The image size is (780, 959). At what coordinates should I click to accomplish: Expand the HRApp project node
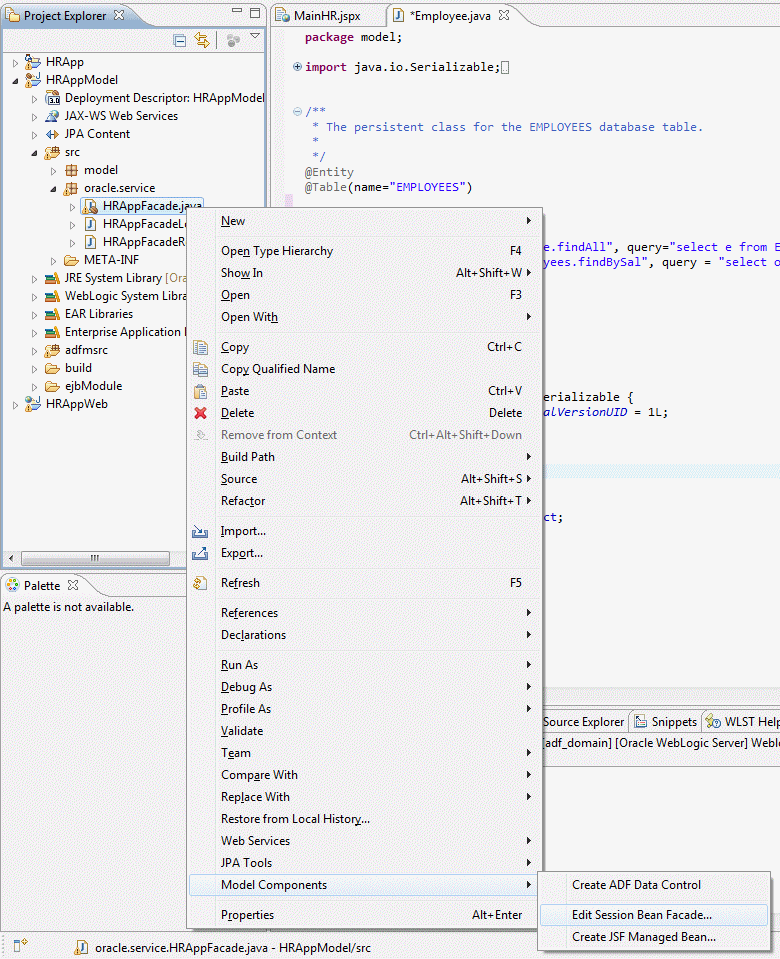pos(15,62)
